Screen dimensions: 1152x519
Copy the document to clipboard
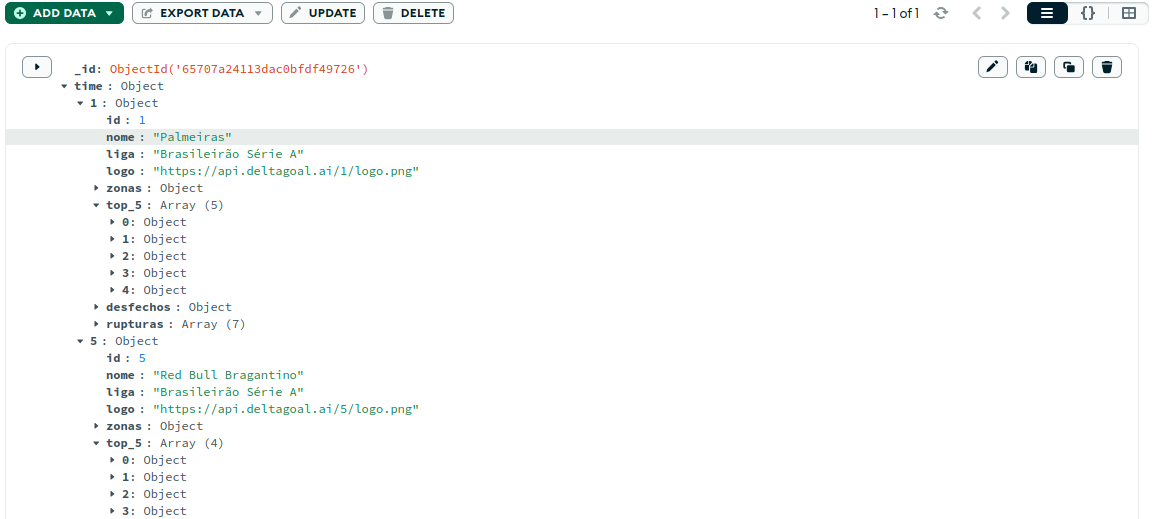coord(1030,67)
